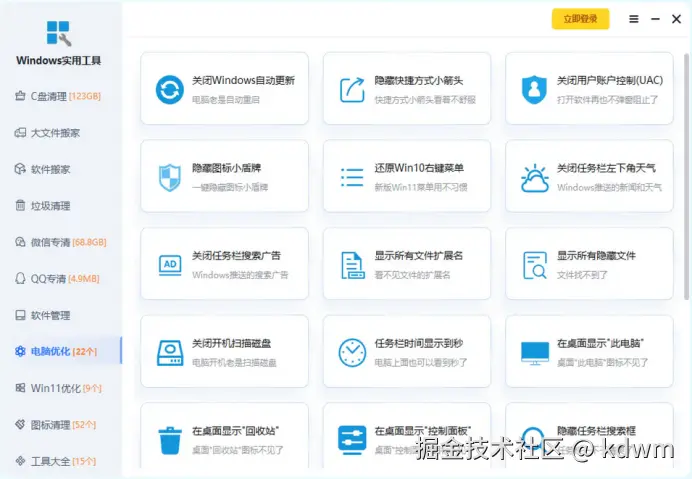Click the 工具大全 sidebar icon
The image size is (692, 479).
pos(20,461)
